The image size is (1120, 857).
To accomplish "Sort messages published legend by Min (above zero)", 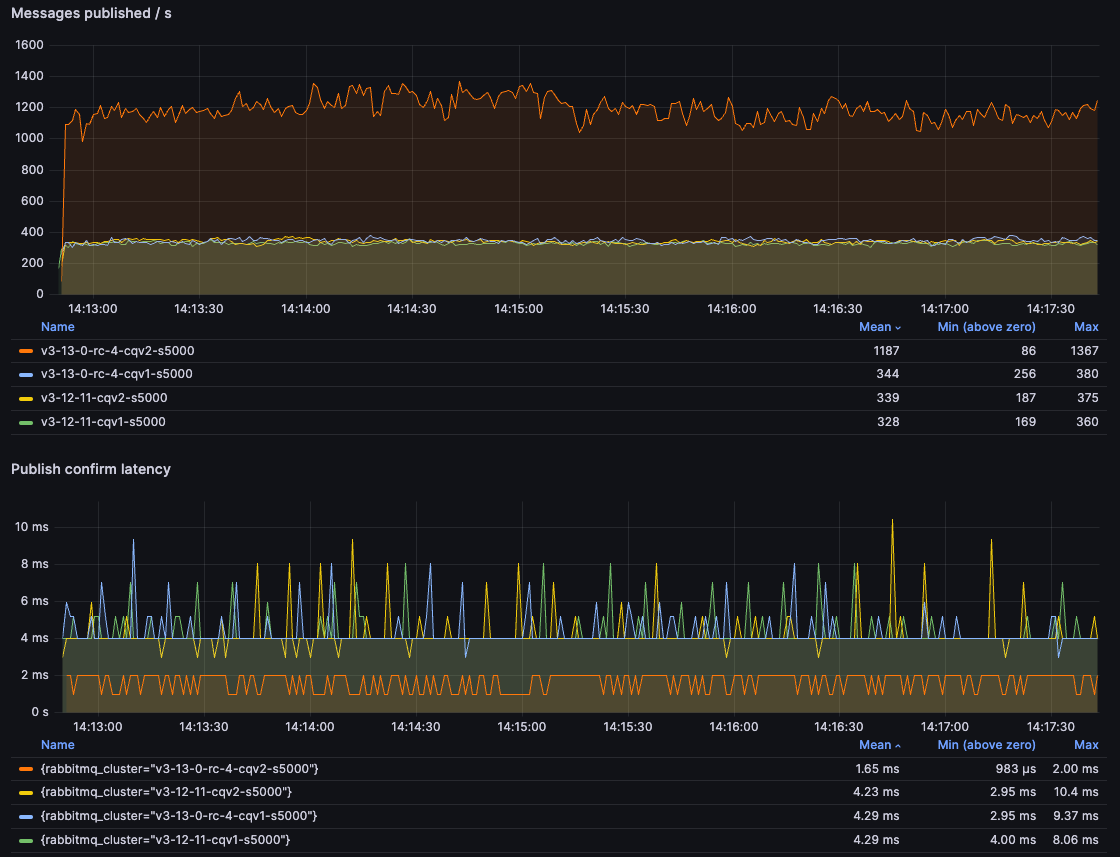I will [x=986, y=327].
